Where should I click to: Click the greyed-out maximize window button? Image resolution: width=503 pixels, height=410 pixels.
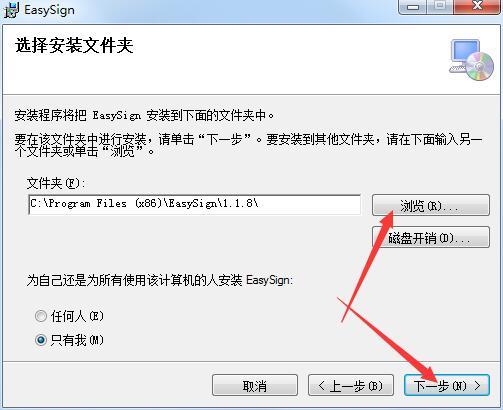pos(440,7)
